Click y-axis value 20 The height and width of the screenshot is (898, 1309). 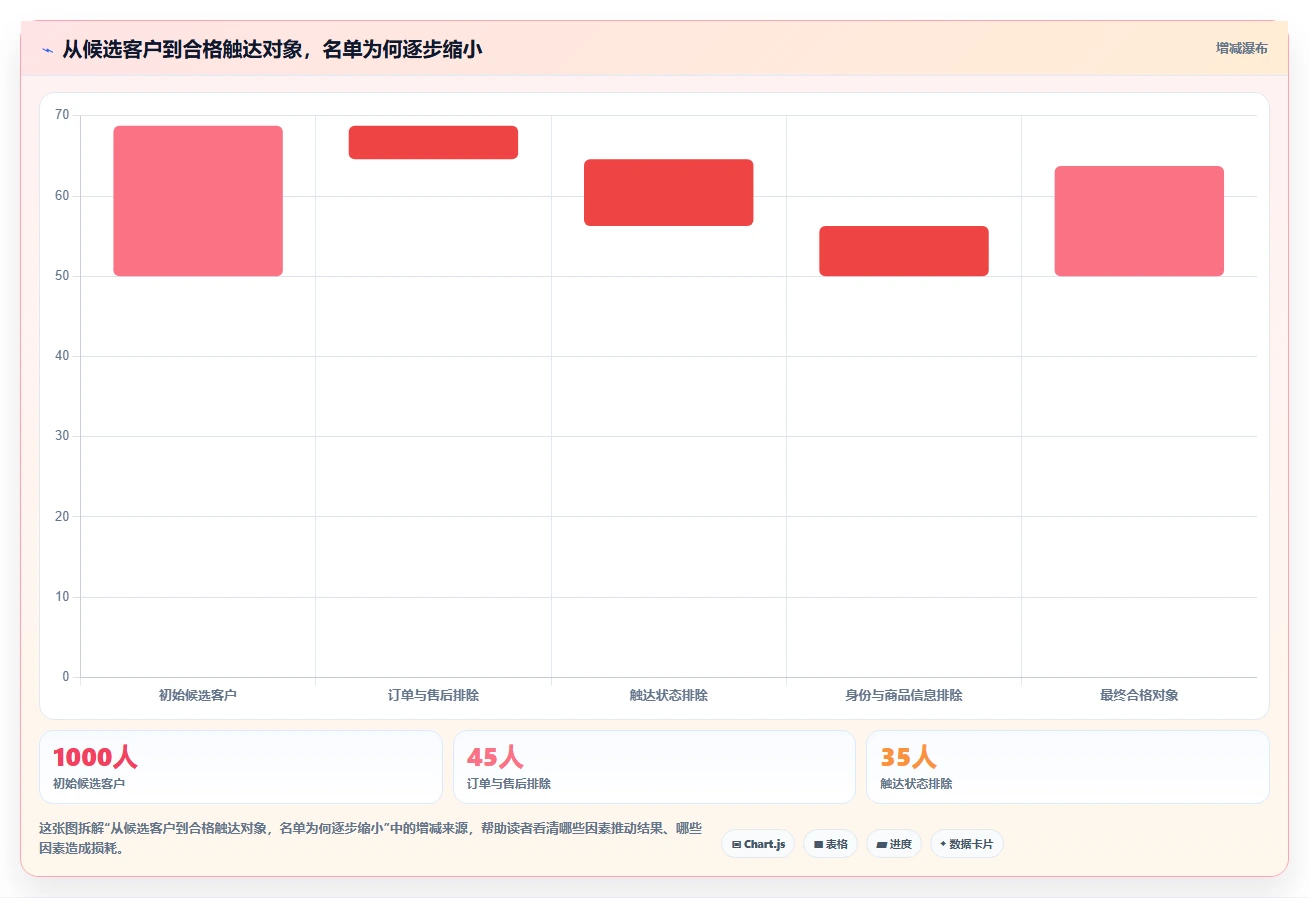pos(62,516)
